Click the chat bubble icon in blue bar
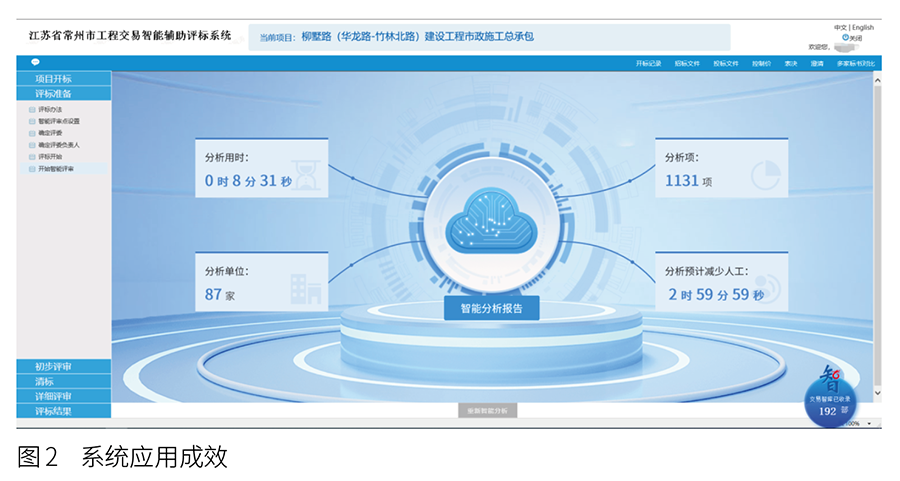 pyautogui.click(x=35, y=62)
